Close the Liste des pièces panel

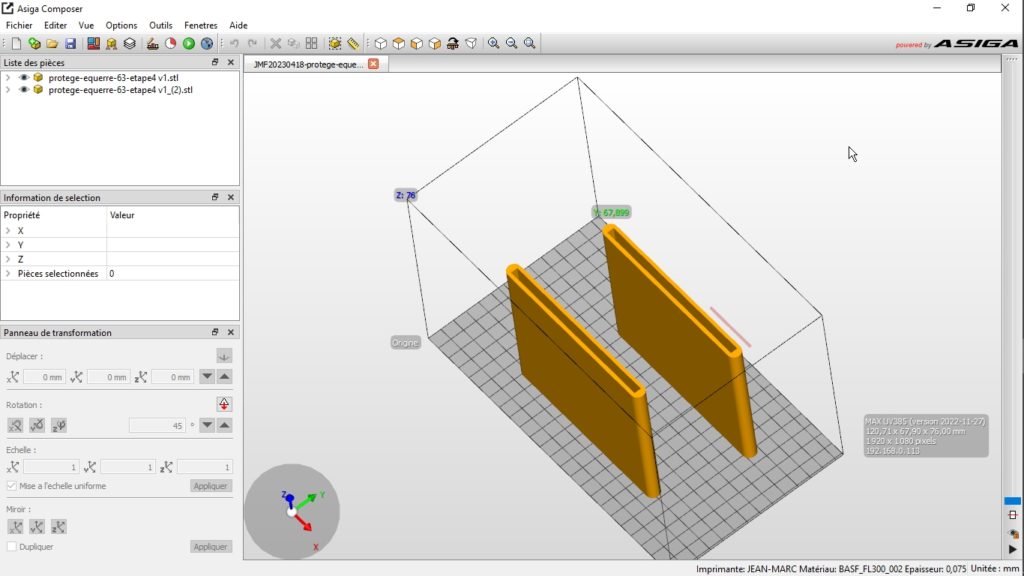click(231, 62)
